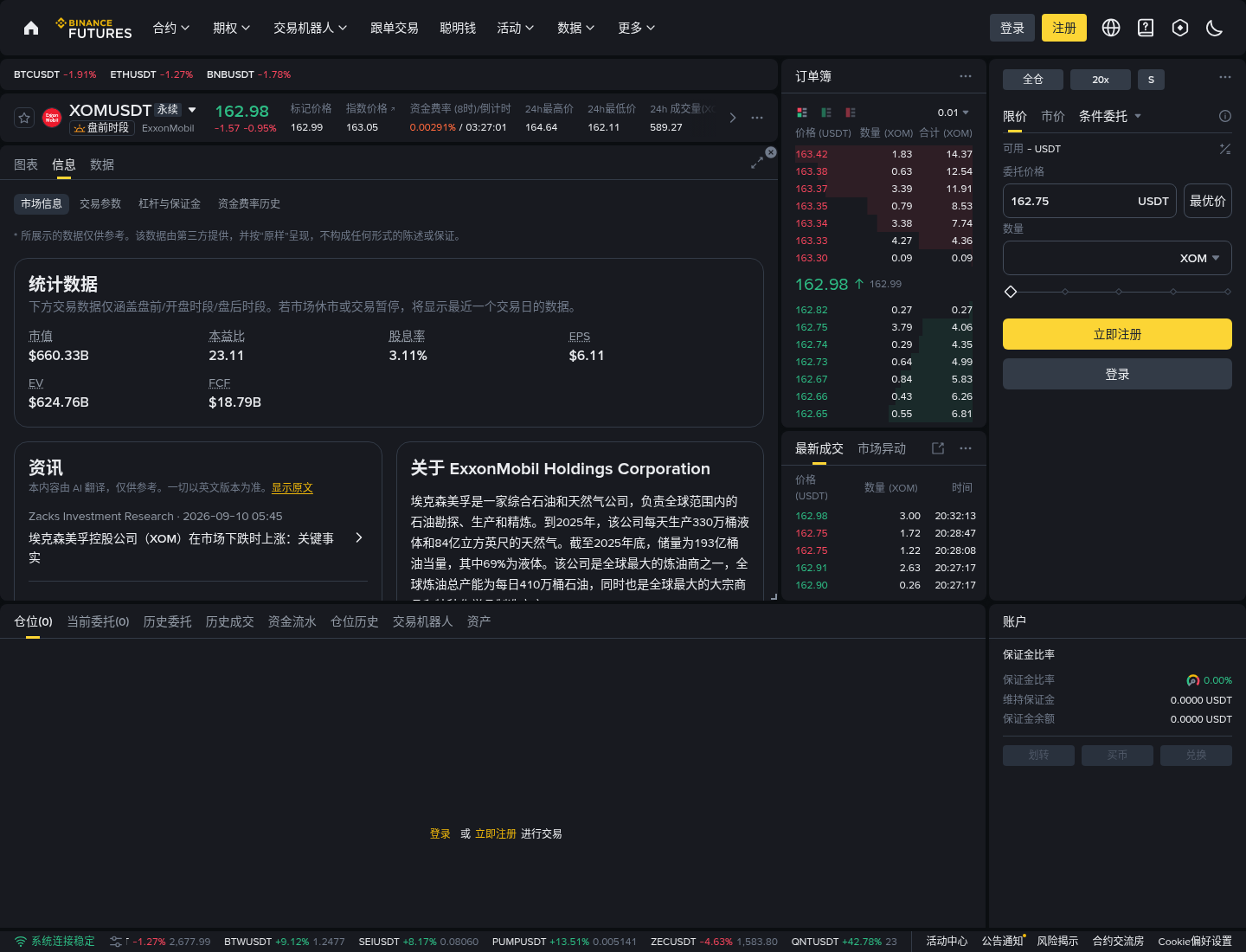
Task: Open the help center question icon
Action: pos(1146,28)
